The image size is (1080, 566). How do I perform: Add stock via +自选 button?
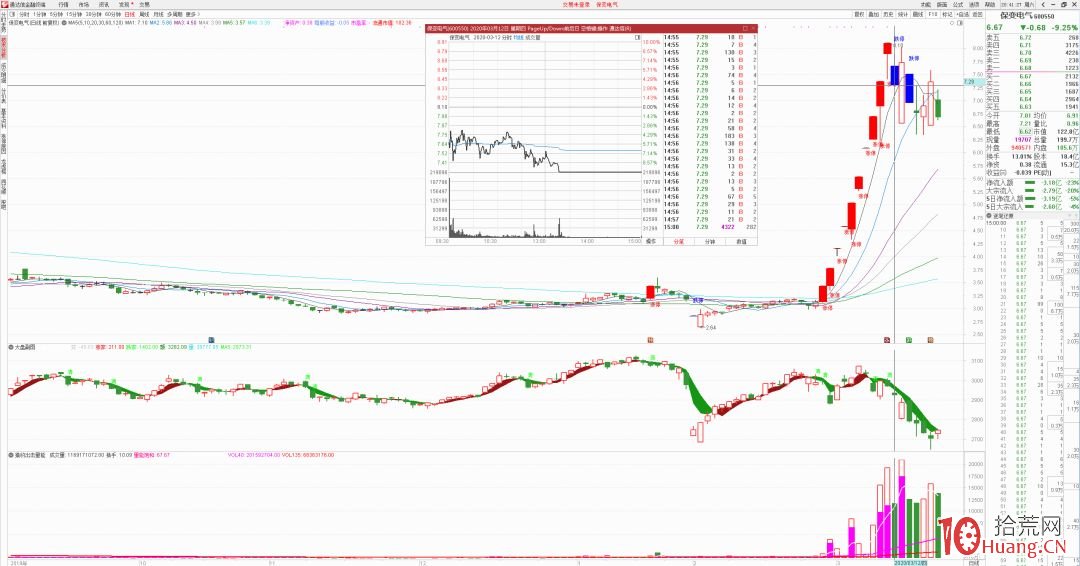coord(963,14)
